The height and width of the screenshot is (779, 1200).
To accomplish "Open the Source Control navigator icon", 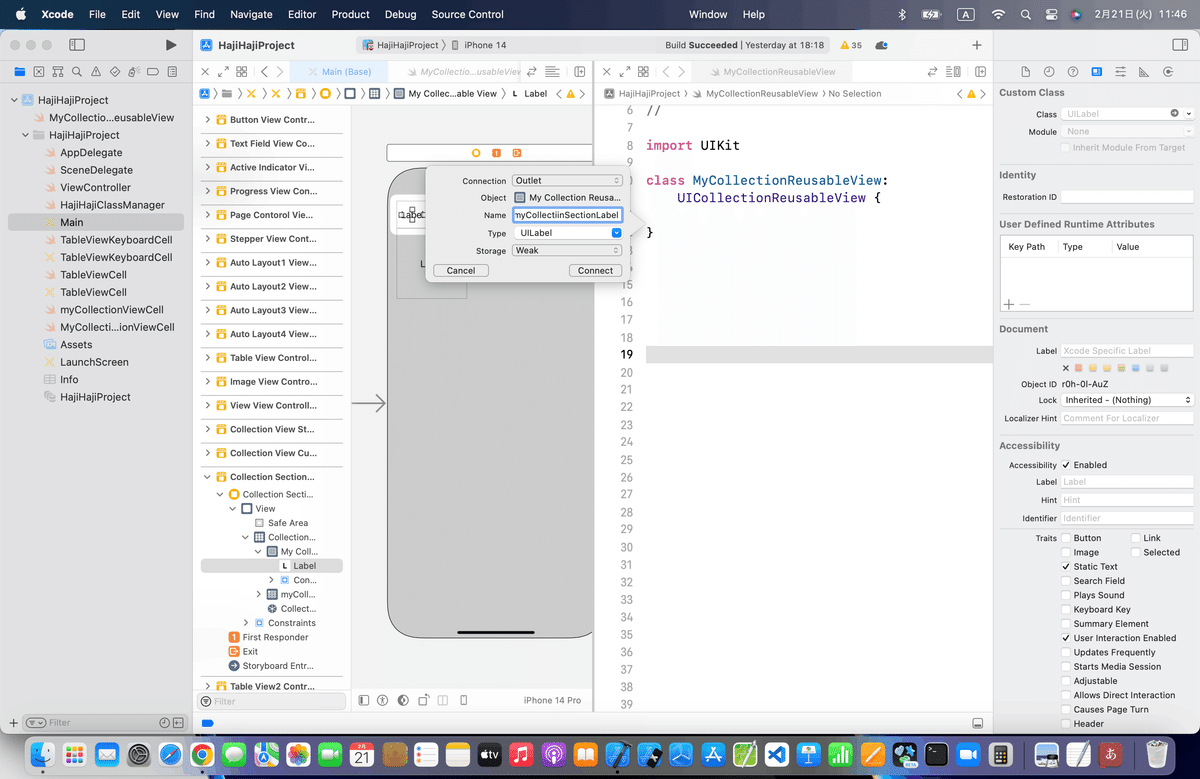I will click(38, 71).
